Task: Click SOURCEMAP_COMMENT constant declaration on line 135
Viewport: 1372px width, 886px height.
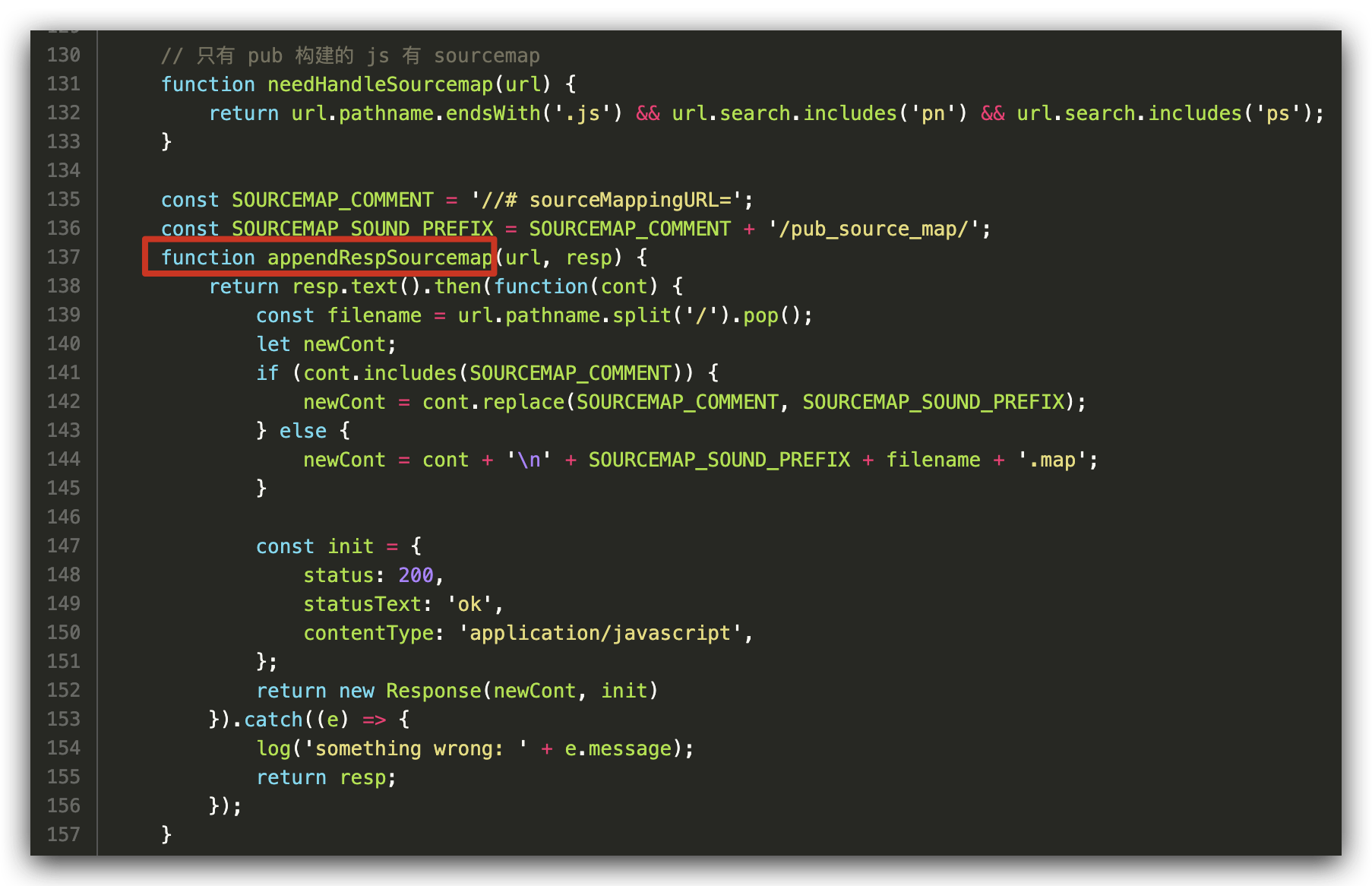Action: 333,200
